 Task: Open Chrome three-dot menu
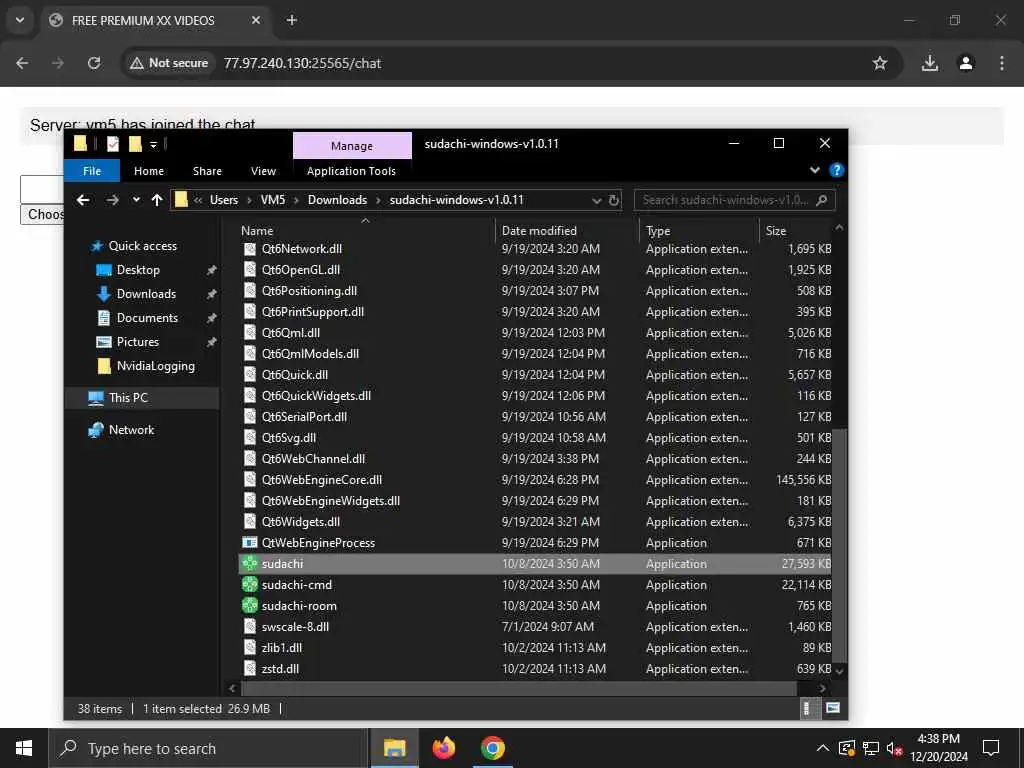(1002, 63)
